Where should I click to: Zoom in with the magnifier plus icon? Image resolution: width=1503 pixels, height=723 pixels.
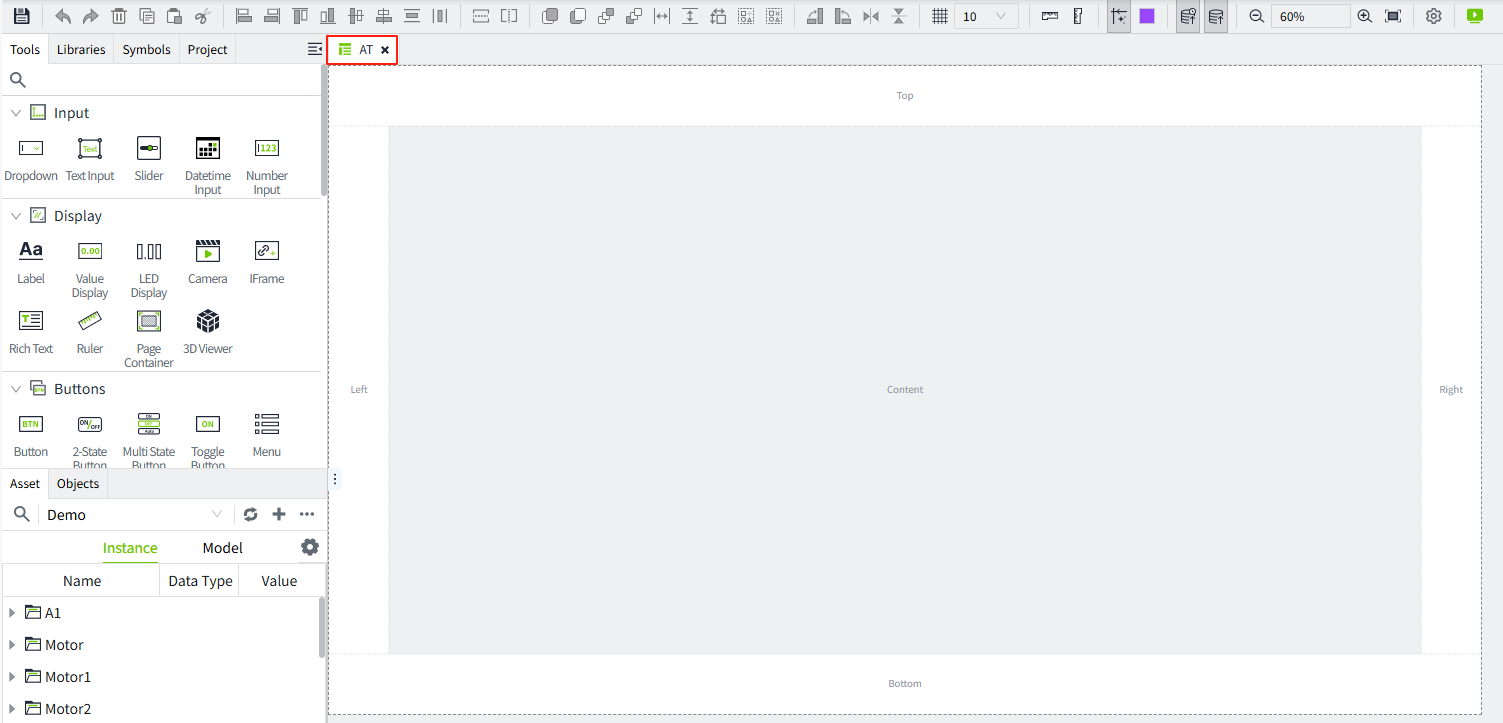coord(1364,16)
